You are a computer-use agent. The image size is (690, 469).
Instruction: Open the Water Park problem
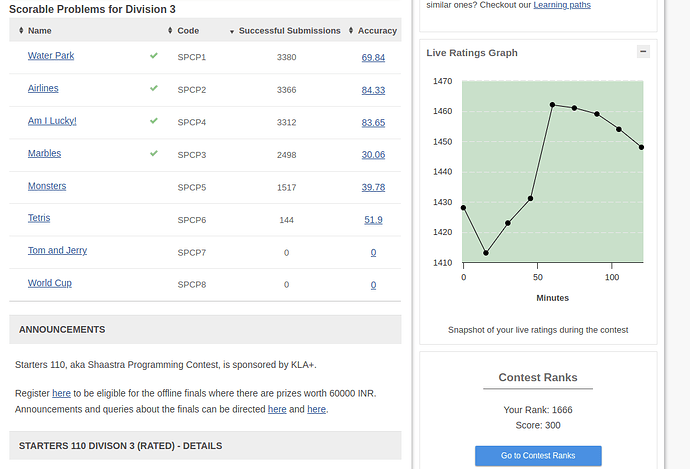[51, 56]
